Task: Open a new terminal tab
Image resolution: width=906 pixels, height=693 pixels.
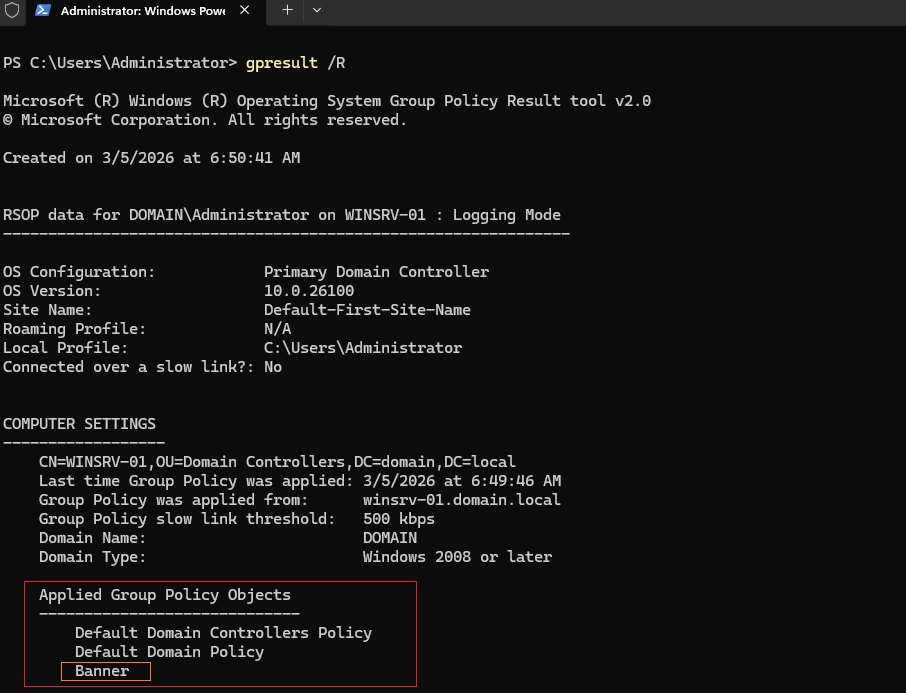Action: (x=287, y=10)
